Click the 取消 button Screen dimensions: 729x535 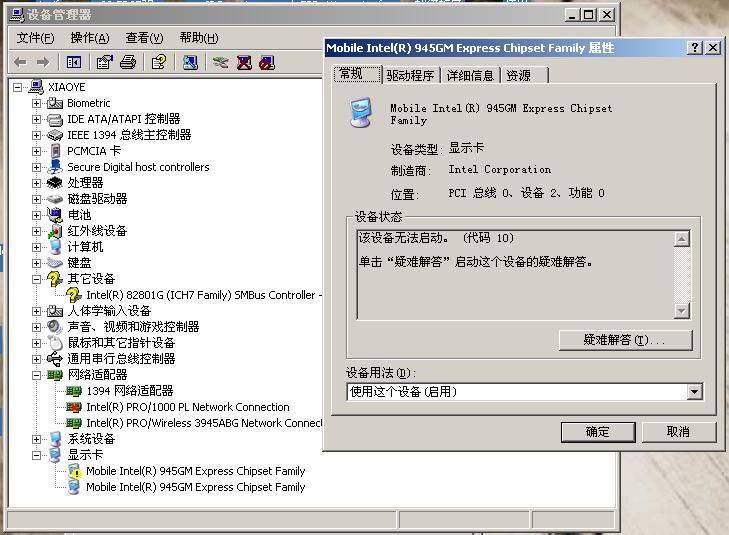pos(678,432)
